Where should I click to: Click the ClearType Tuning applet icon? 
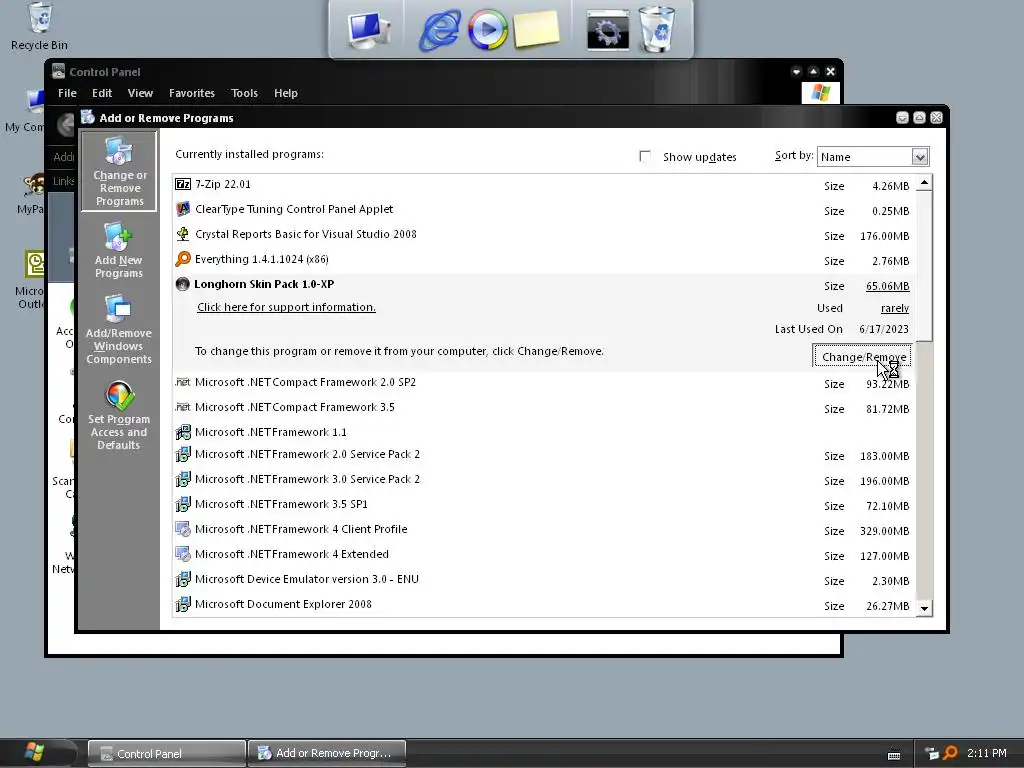[x=183, y=209]
